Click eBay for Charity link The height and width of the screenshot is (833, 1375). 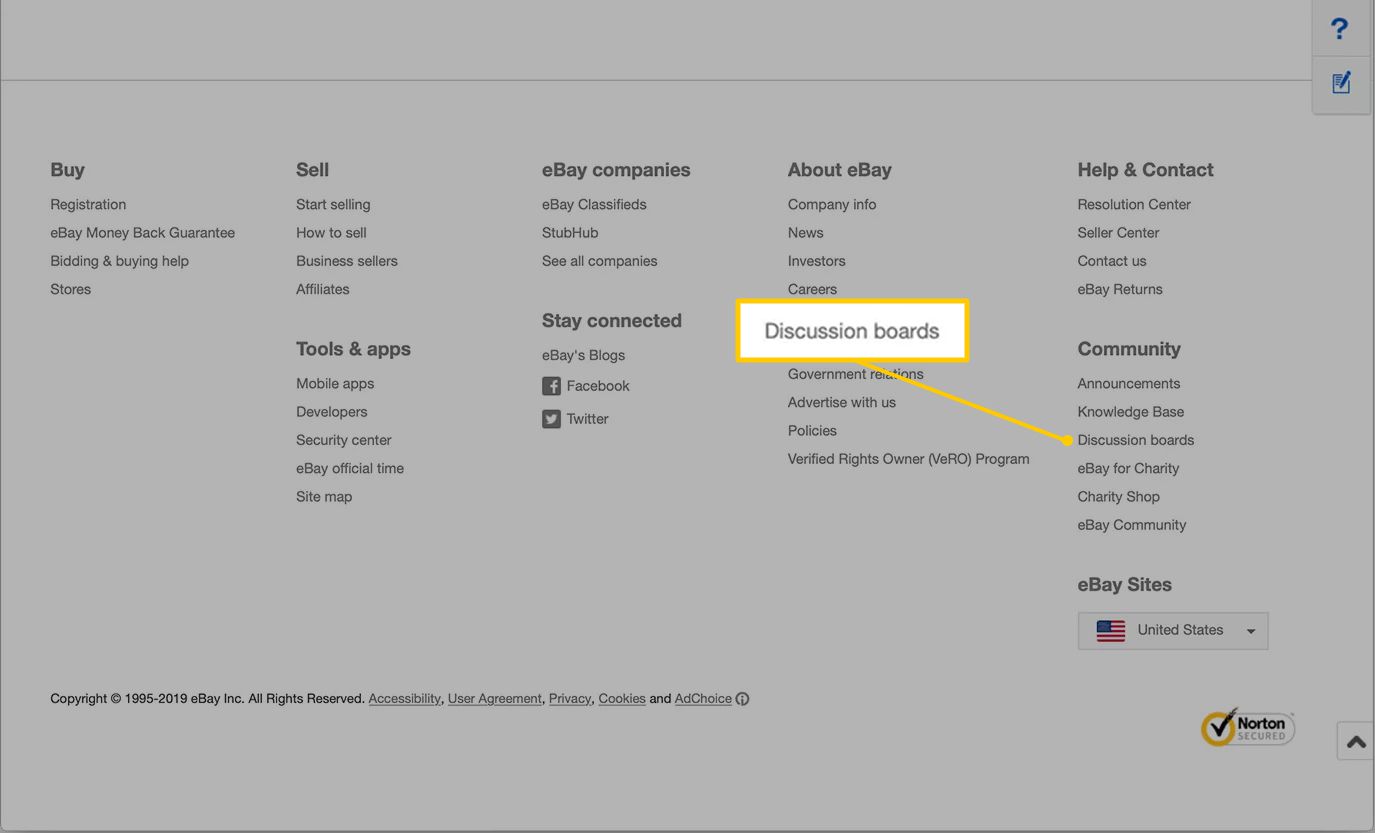click(x=1128, y=468)
